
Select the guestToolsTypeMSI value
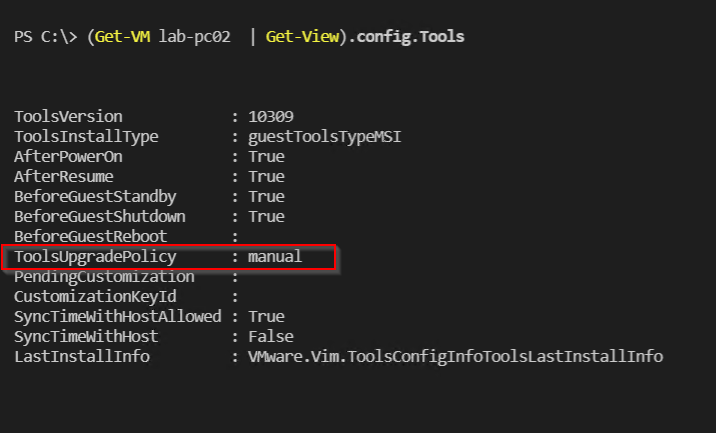click(x=319, y=137)
